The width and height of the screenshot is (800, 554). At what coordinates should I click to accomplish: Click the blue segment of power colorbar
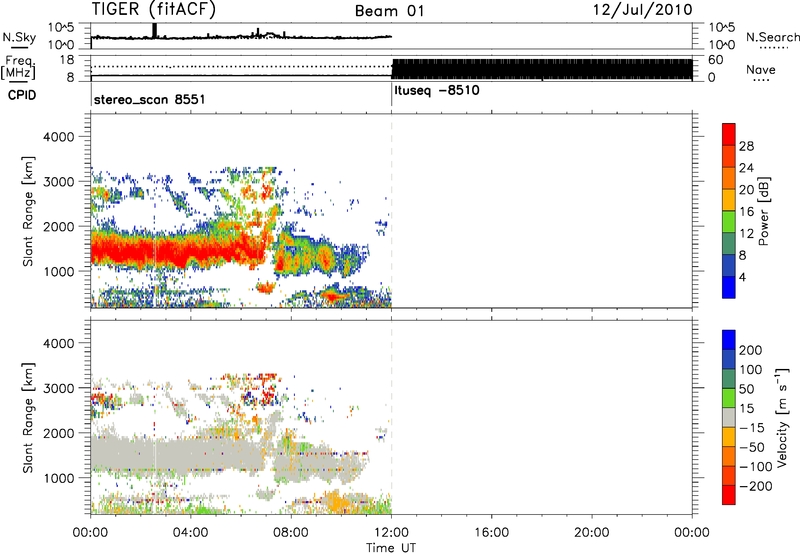pos(729,287)
